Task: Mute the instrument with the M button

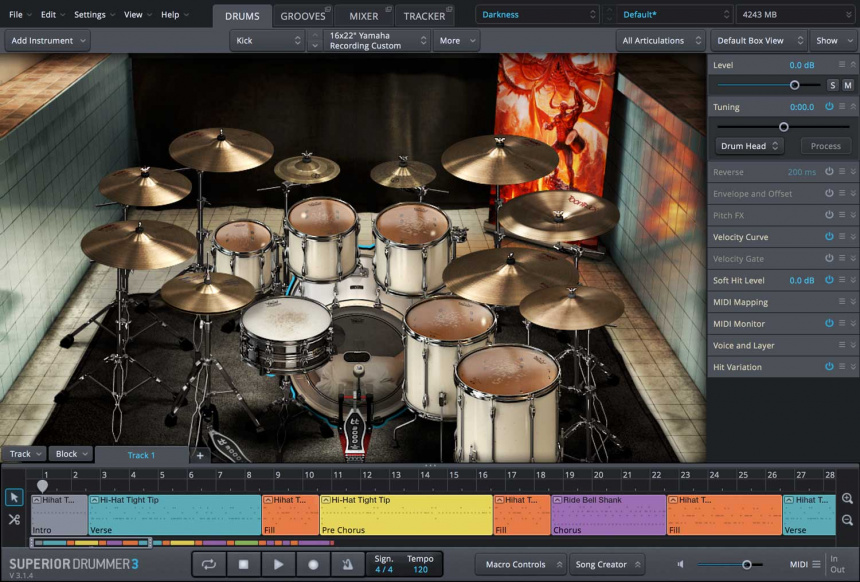Action: pyautogui.click(x=847, y=85)
